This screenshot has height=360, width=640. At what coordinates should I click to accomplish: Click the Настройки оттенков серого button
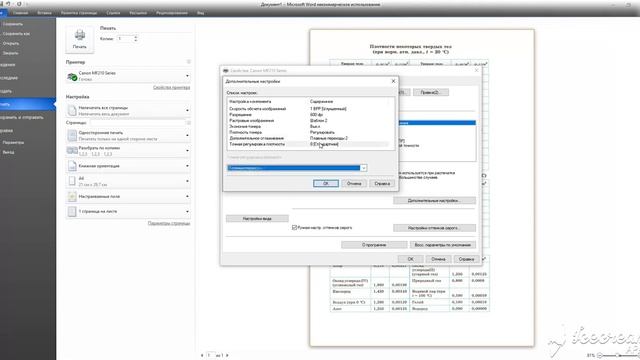pyautogui.click(x=434, y=228)
